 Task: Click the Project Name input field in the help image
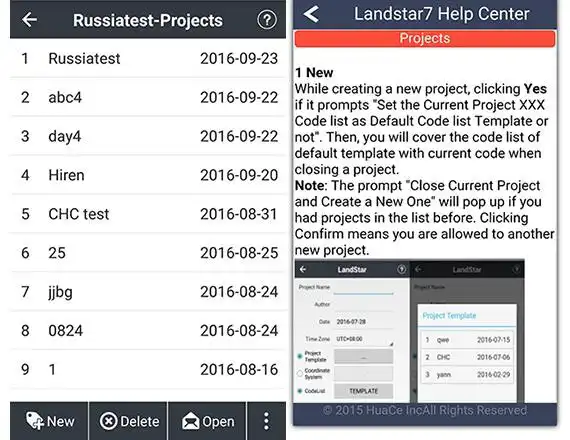(x=364, y=288)
